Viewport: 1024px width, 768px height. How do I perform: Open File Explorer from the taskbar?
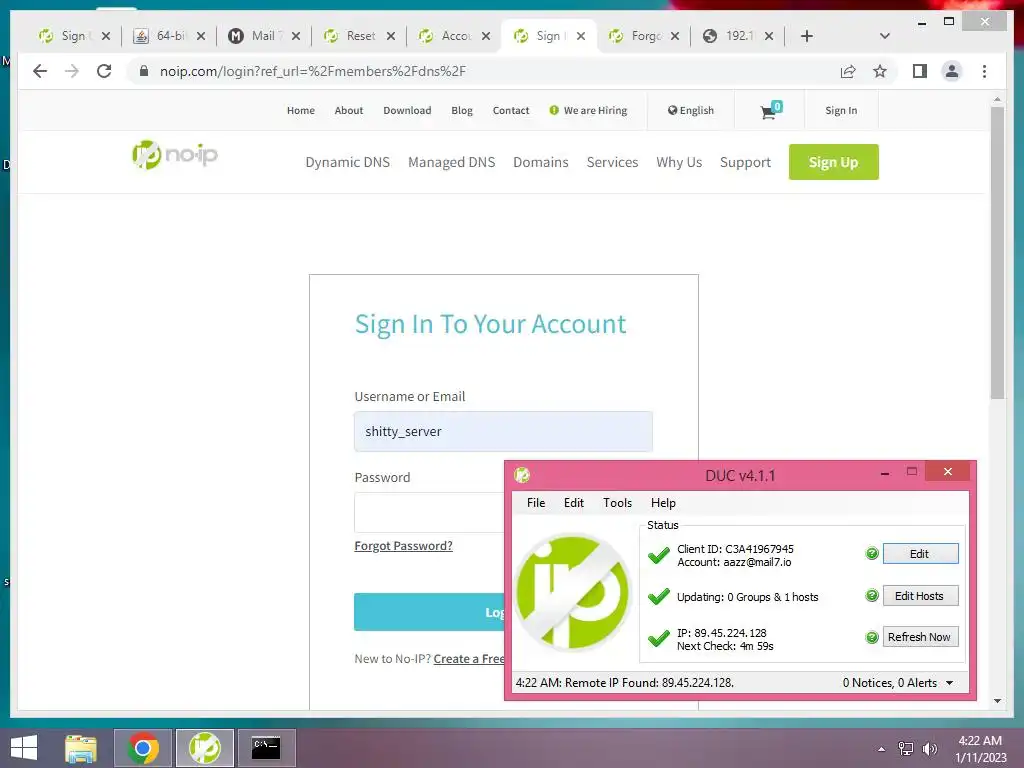pos(81,748)
